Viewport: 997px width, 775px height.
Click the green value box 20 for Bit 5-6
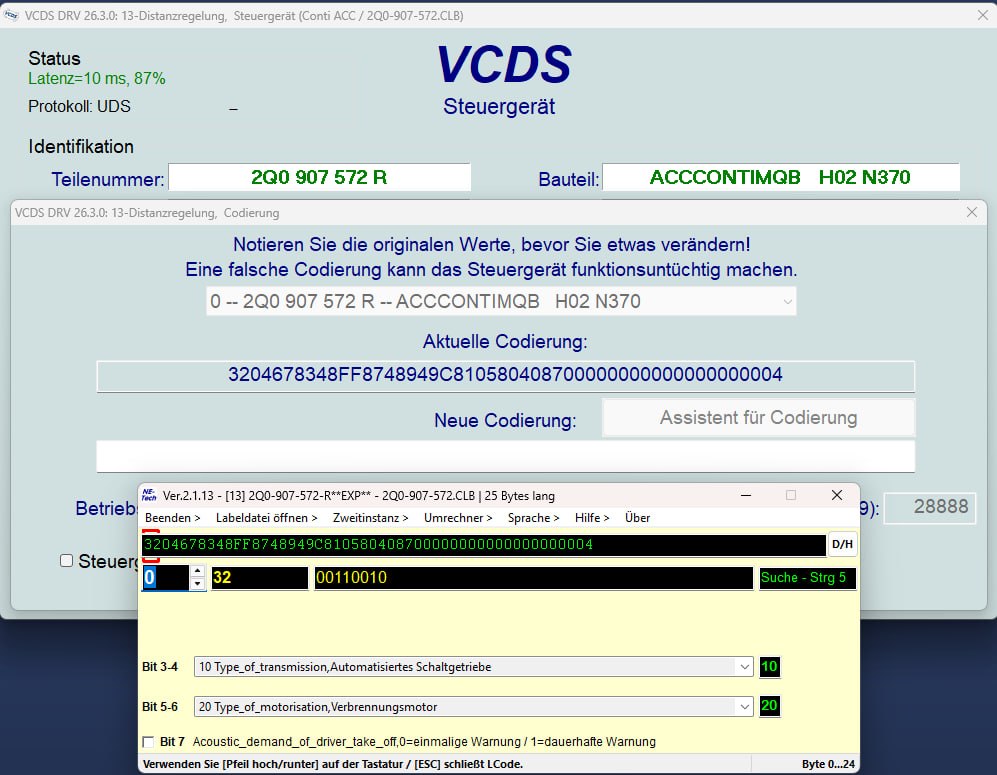coord(769,706)
